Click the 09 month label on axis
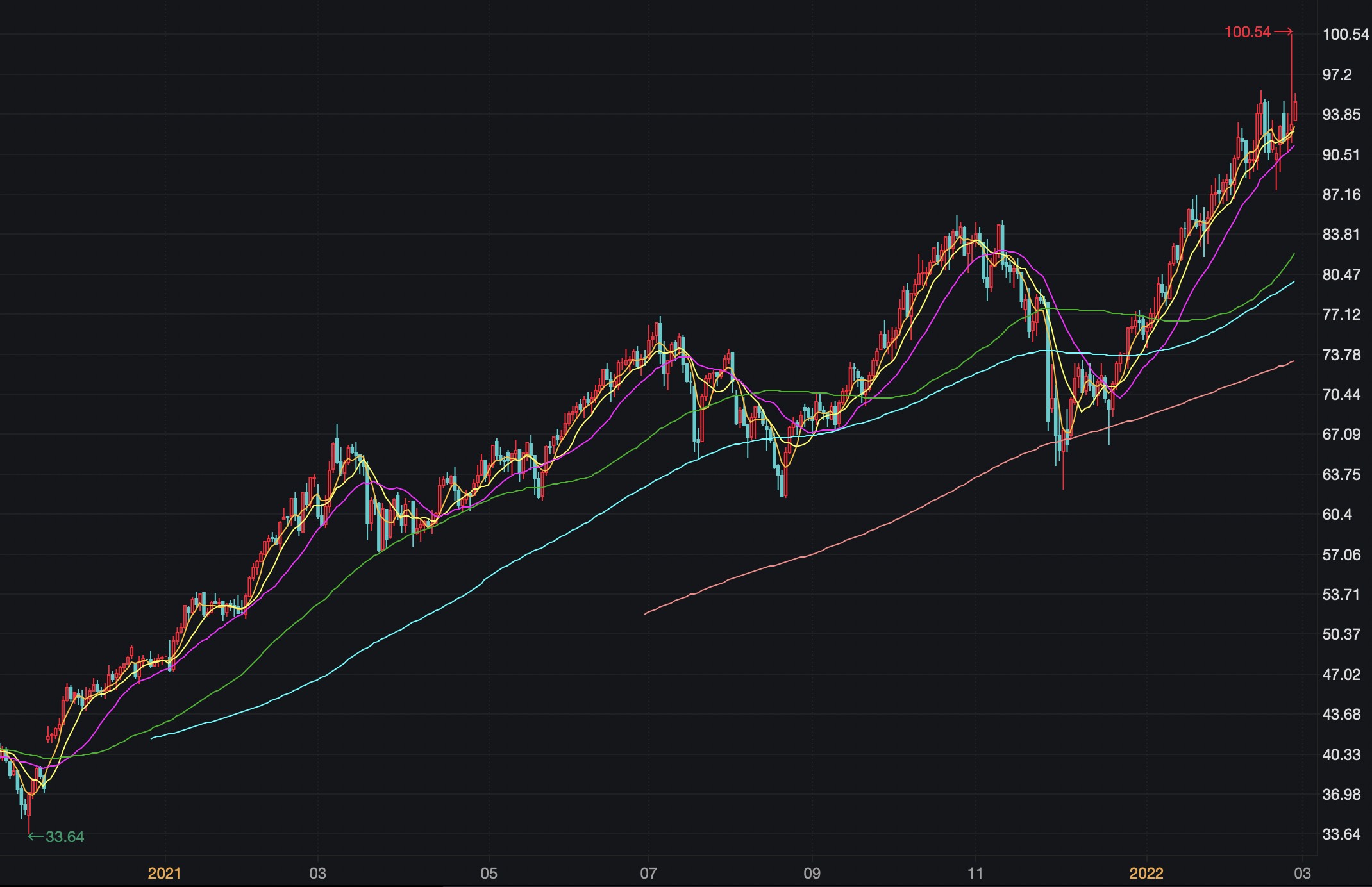Image resolution: width=1372 pixels, height=887 pixels. pos(812,873)
